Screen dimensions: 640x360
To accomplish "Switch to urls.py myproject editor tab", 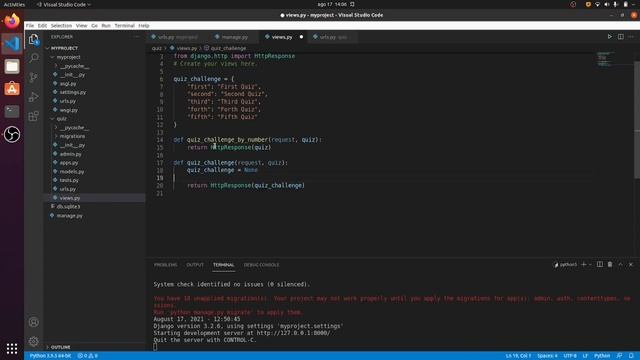I will [177, 37].
